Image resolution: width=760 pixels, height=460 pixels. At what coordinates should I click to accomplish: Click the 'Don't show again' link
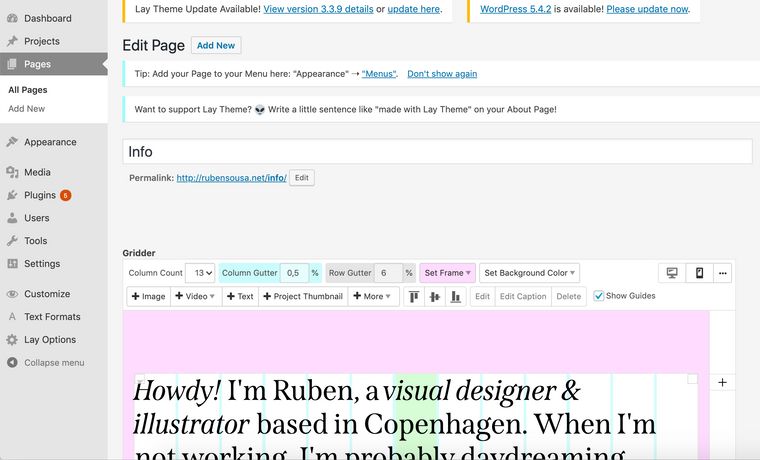point(442,74)
